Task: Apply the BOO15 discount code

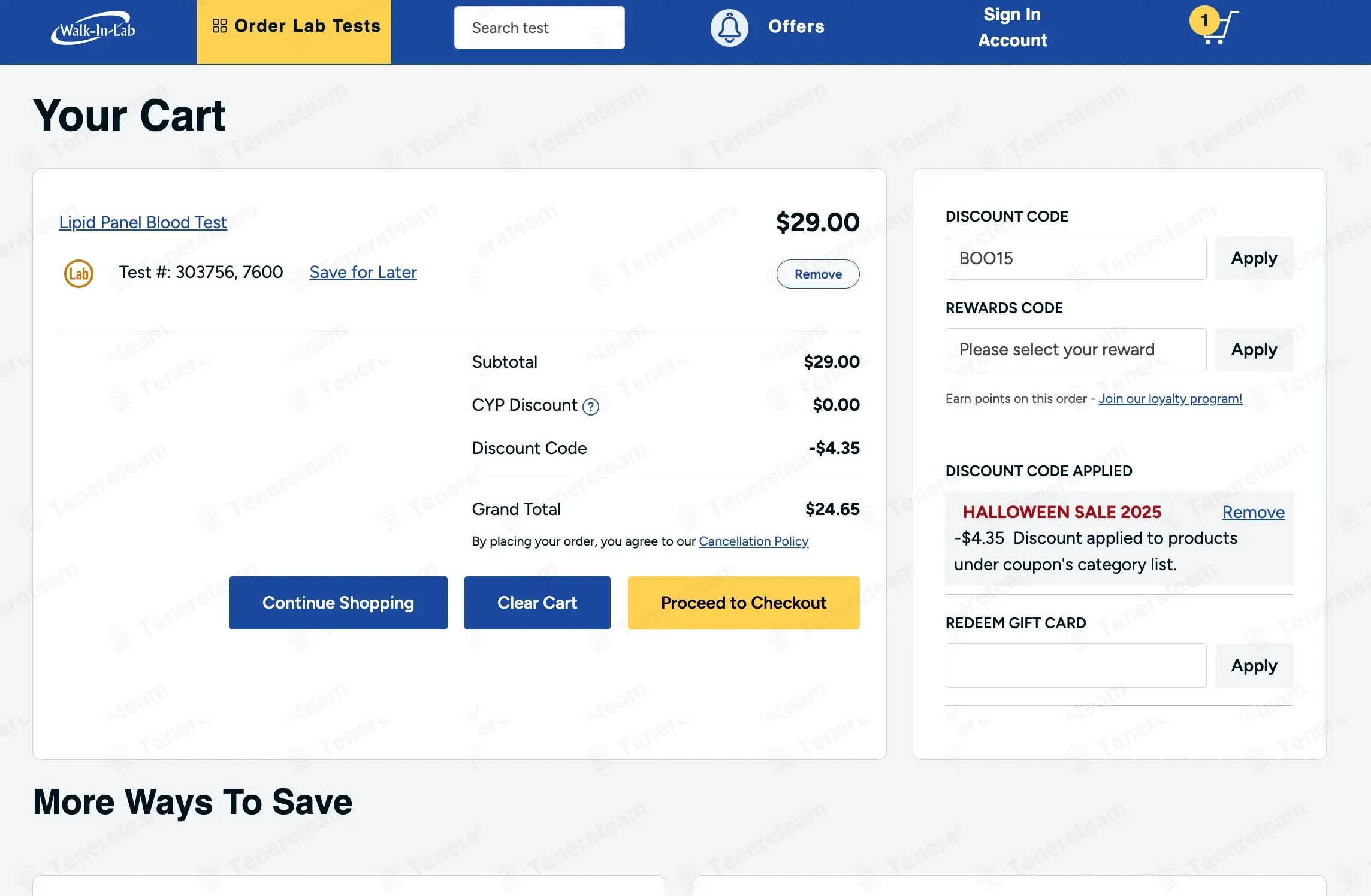Action: click(1254, 258)
